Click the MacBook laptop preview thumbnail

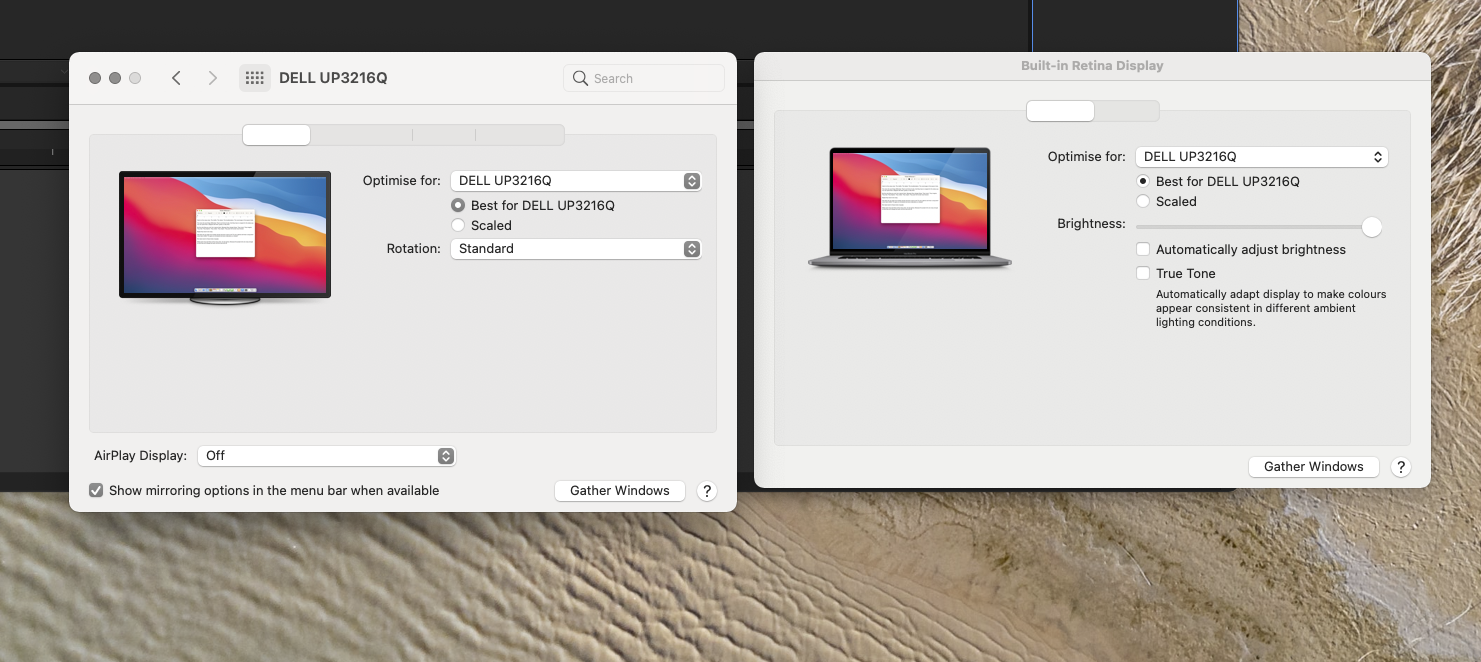click(x=910, y=208)
